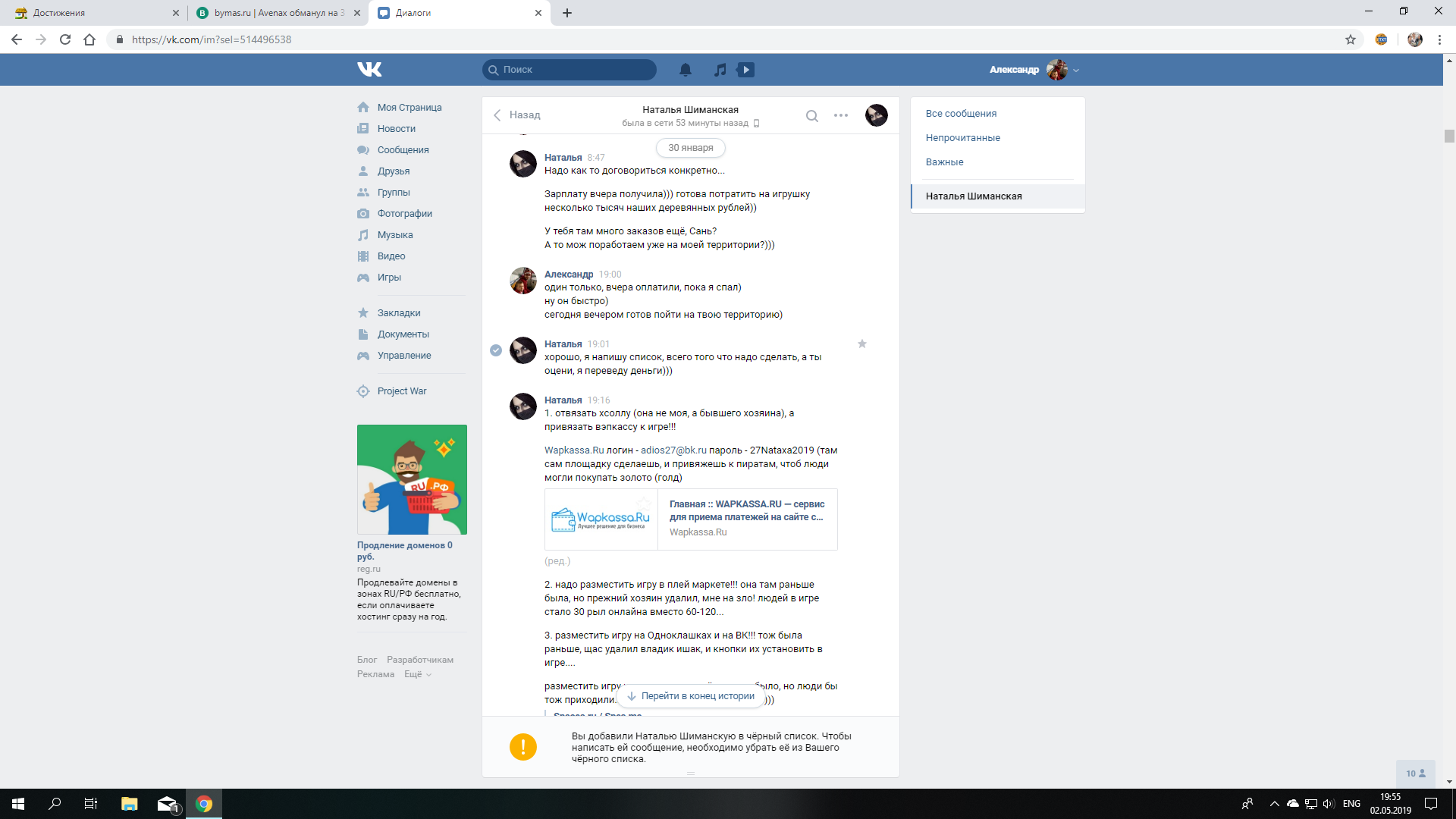
Task: Switch to the Непрочитанные messages filter
Action: click(x=962, y=138)
